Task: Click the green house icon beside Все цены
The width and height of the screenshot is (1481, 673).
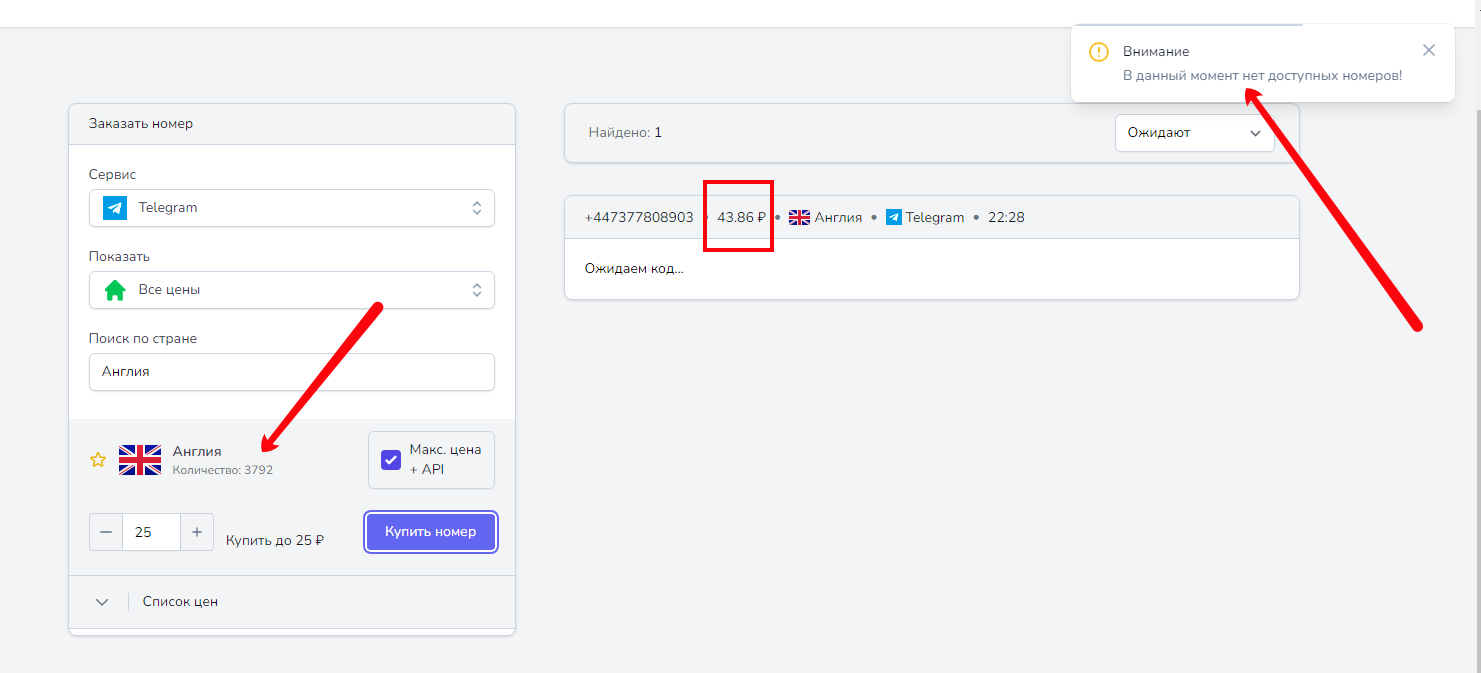Action: pyautogui.click(x=115, y=290)
